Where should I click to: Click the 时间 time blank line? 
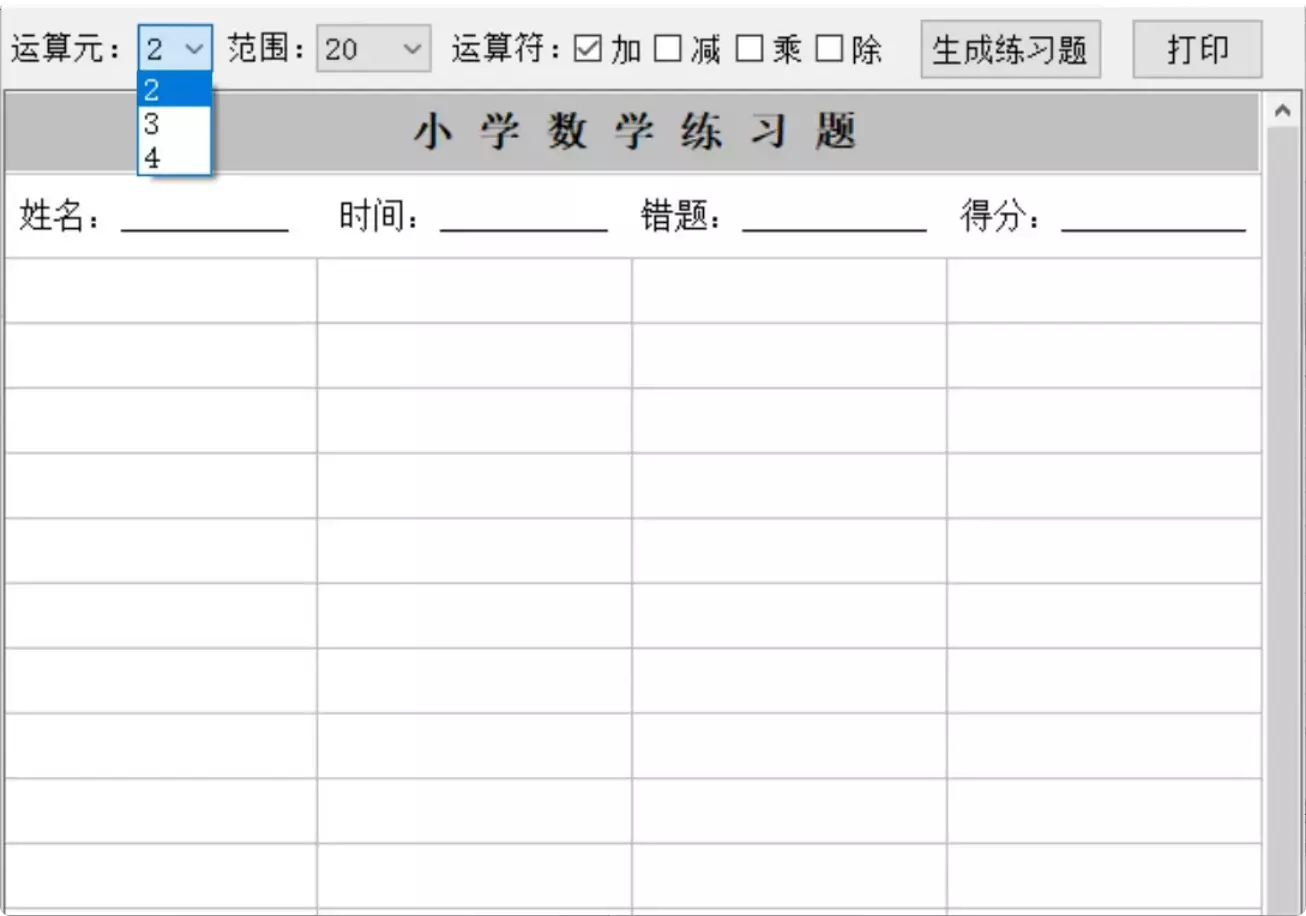[x=524, y=228]
